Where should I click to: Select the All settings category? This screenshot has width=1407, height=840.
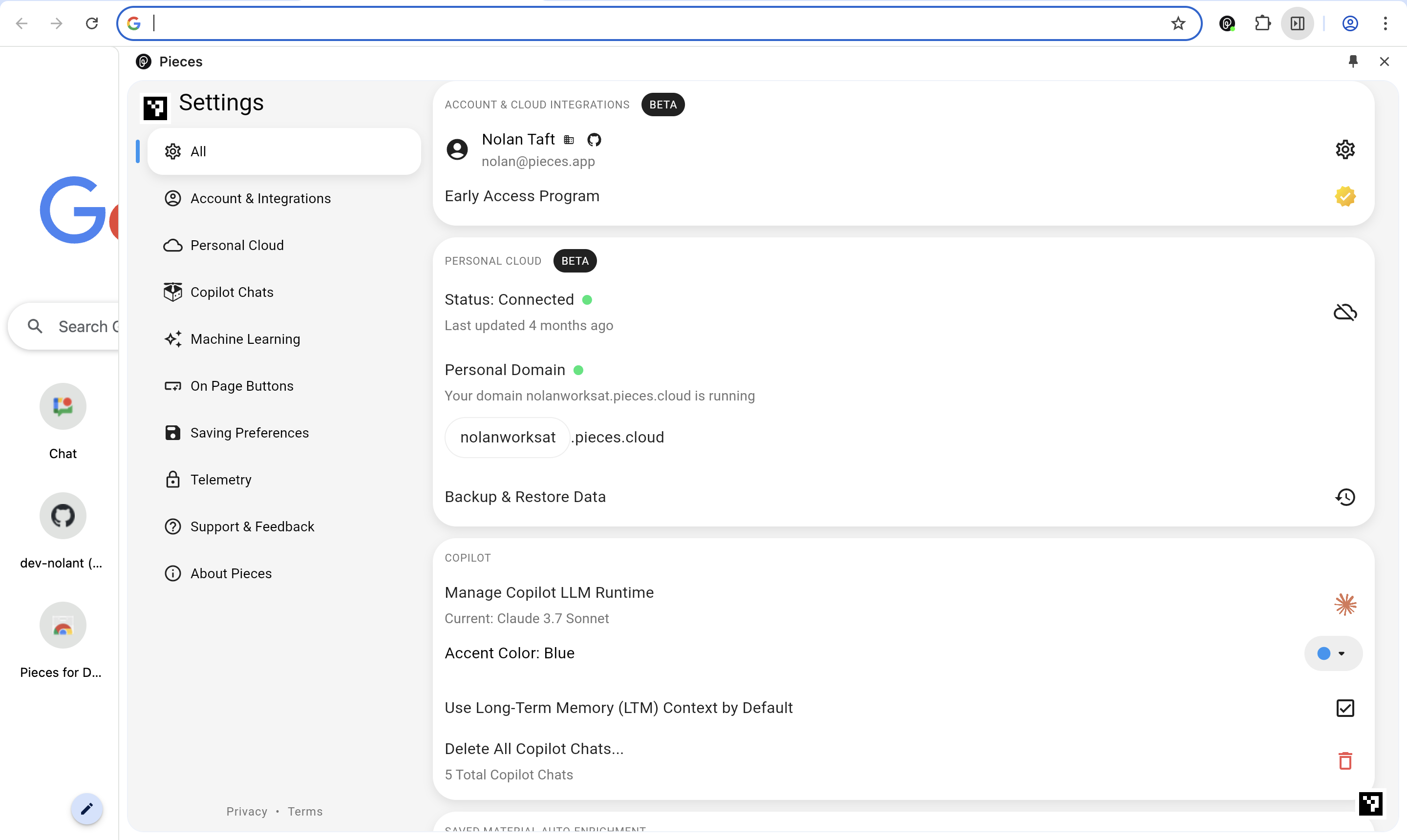tap(284, 151)
